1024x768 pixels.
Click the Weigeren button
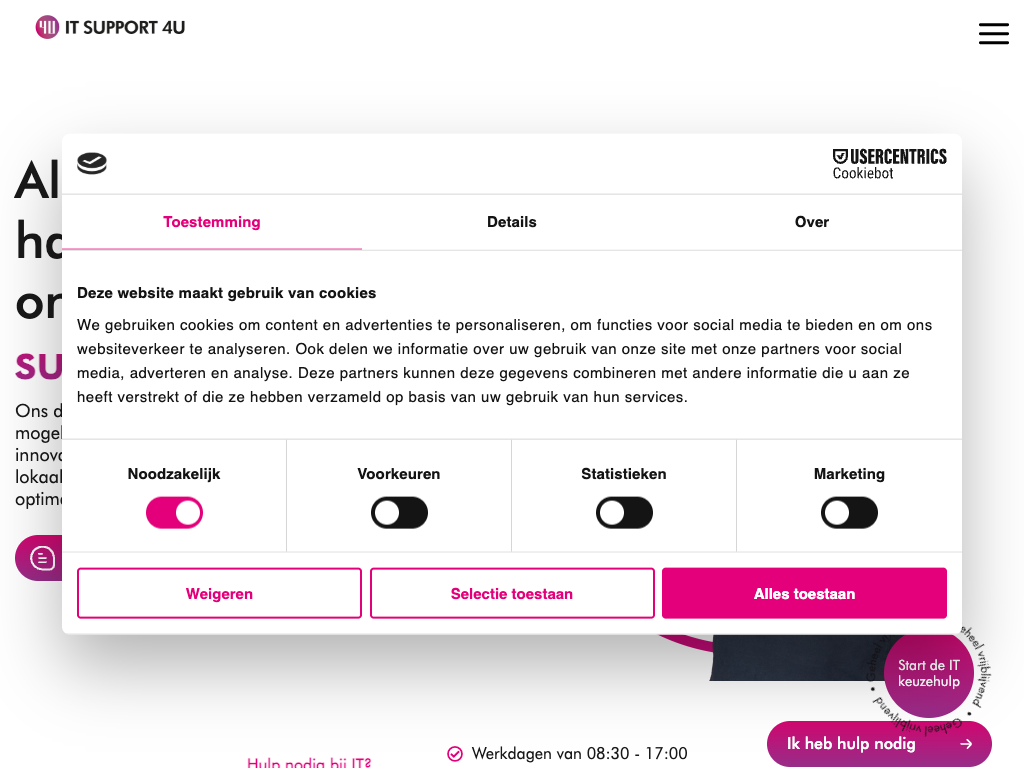[x=219, y=593]
